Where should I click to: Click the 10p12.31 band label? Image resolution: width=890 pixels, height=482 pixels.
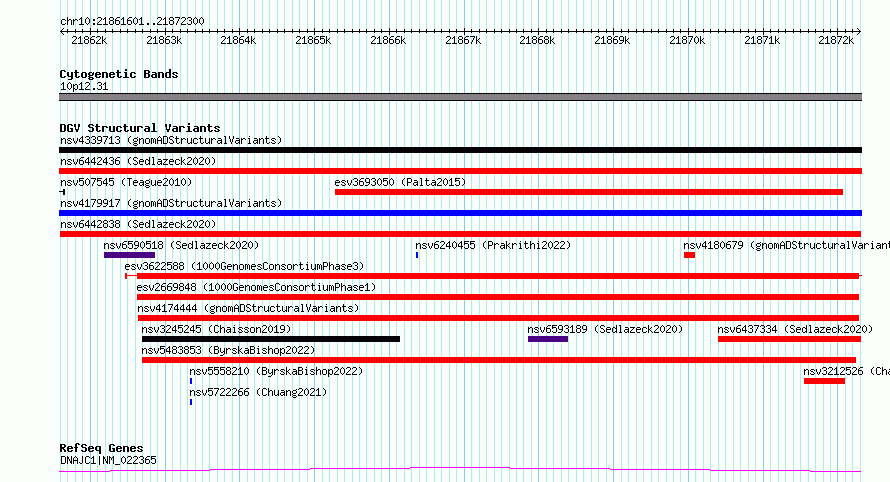point(84,86)
